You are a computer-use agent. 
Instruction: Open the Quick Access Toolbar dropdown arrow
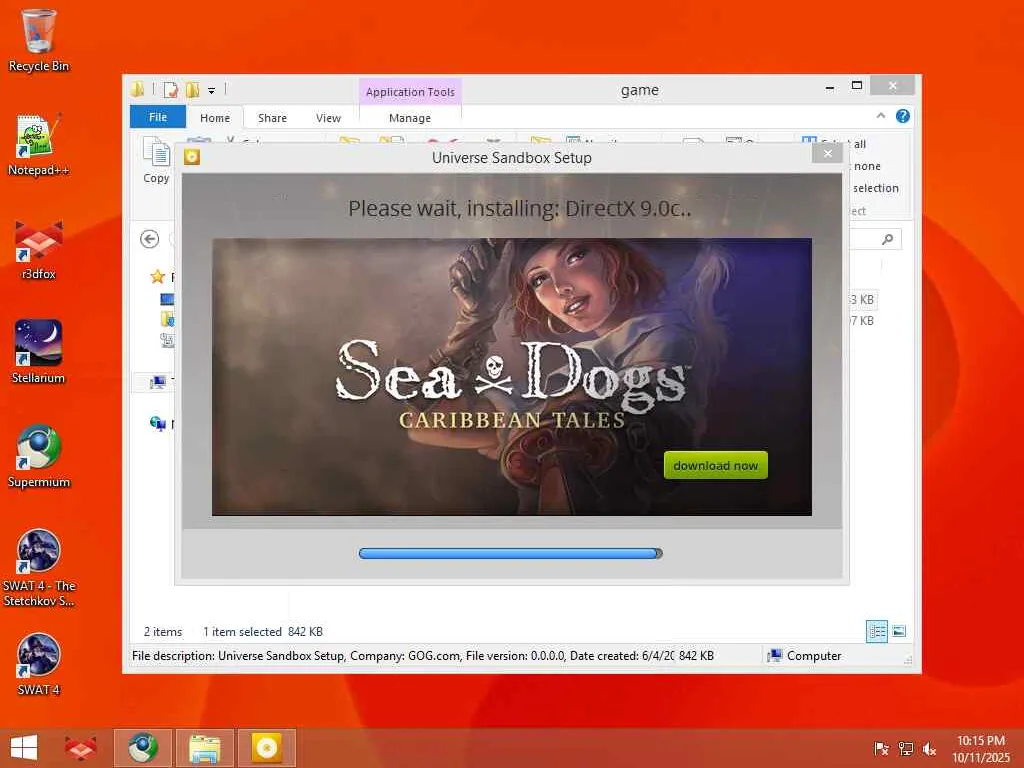[x=211, y=91]
